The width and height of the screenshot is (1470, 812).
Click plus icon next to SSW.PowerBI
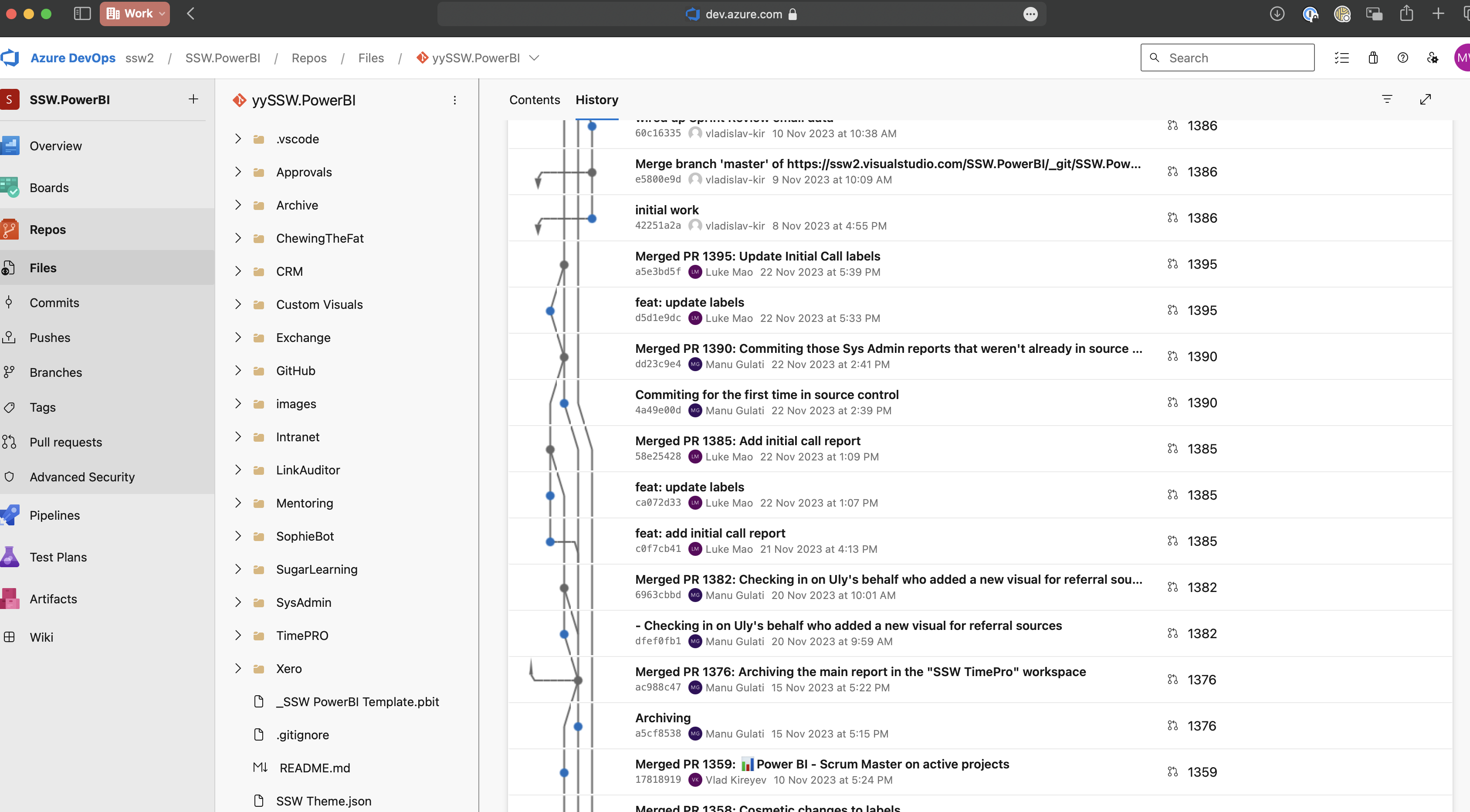tap(193, 99)
